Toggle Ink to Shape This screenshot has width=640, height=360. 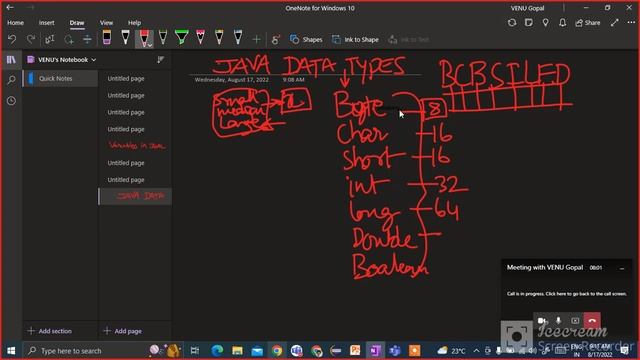(x=355, y=40)
